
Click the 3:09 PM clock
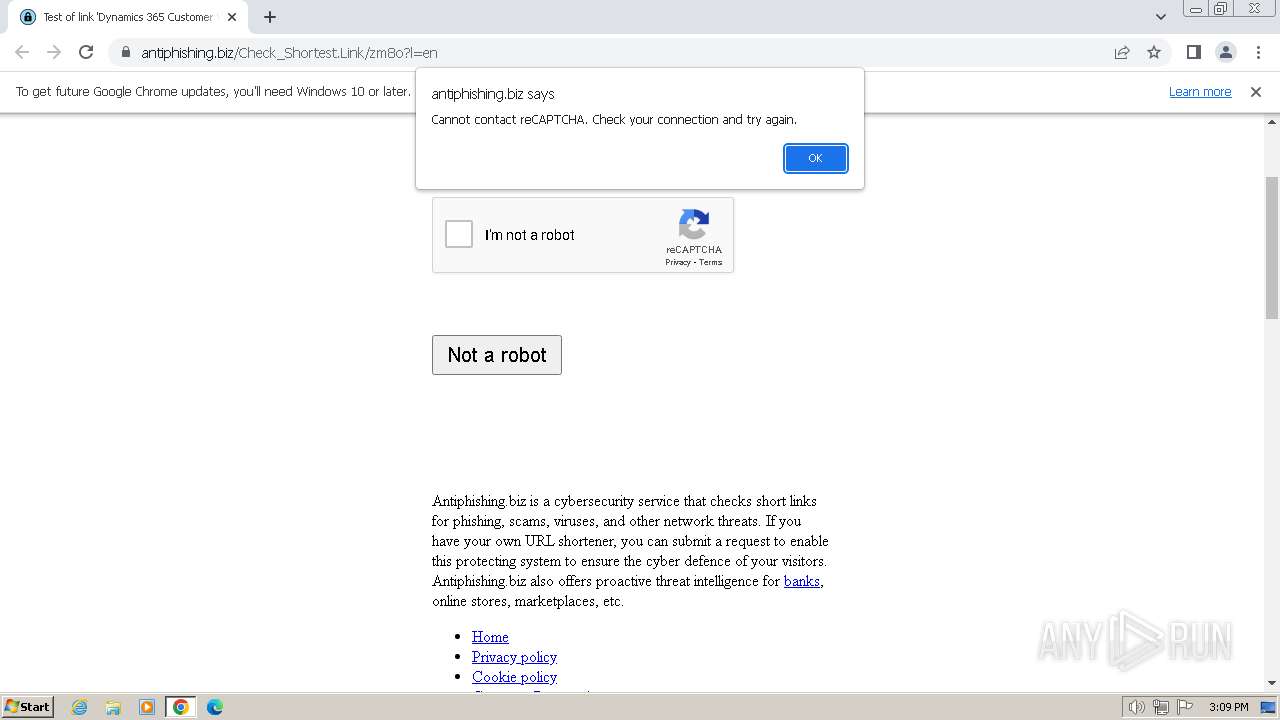point(1228,707)
